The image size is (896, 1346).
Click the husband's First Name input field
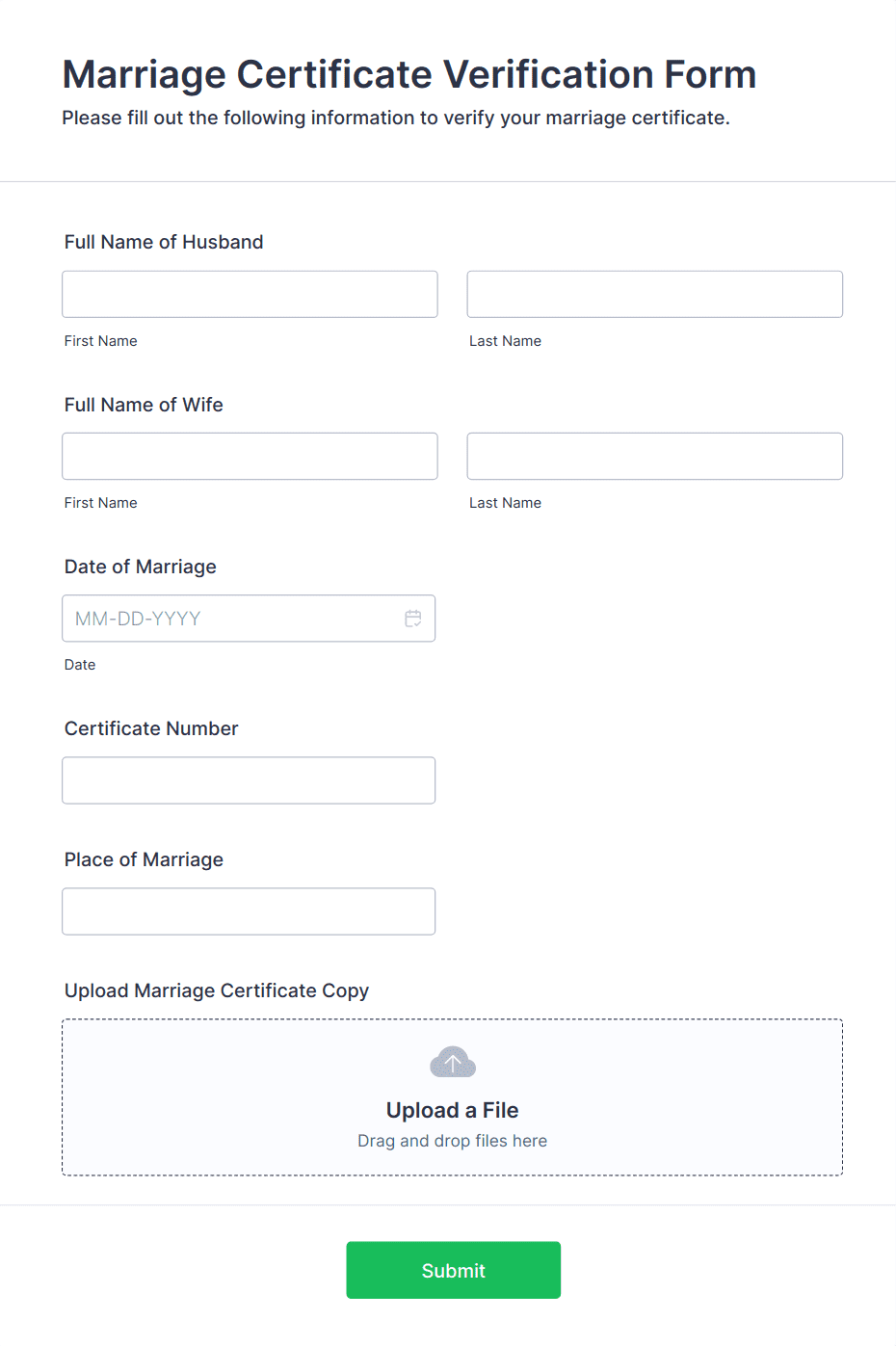pos(249,294)
